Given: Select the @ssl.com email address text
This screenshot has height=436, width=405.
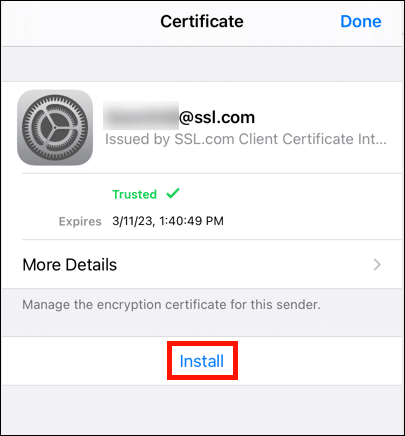Looking at the screenshot, I should pyautogui.click(x=217, y=117).
